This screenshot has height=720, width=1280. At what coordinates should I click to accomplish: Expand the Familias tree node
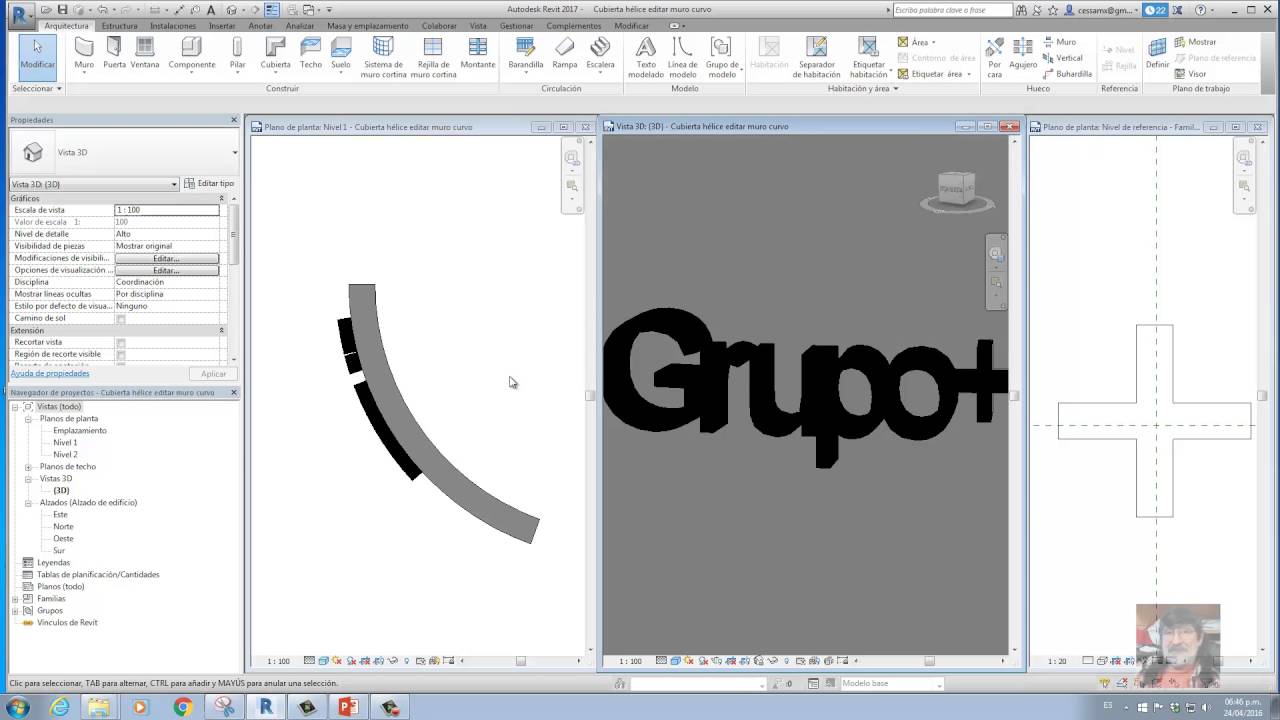click(15, 599)
